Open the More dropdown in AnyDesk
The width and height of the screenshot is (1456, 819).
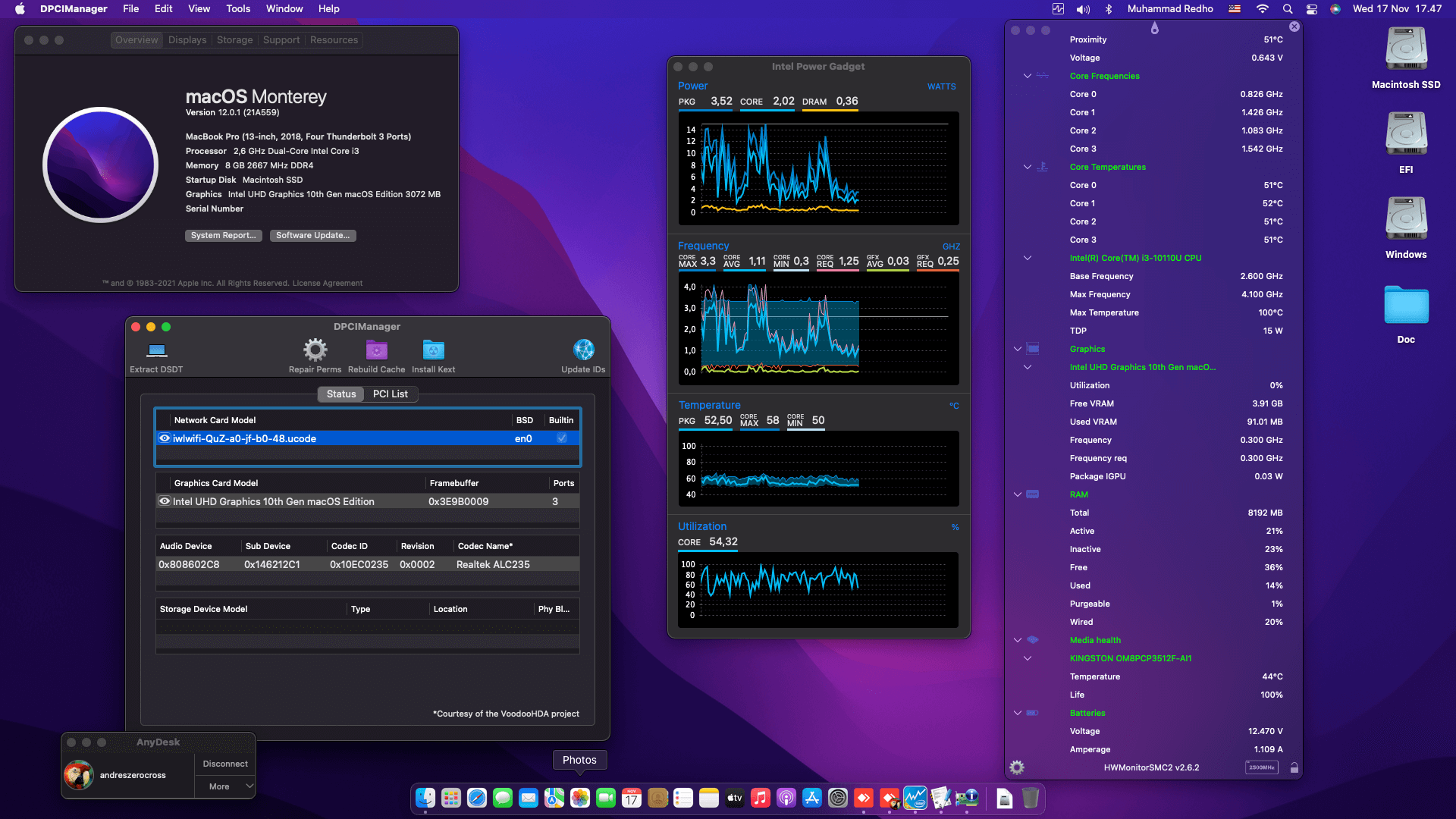[225, 786]
